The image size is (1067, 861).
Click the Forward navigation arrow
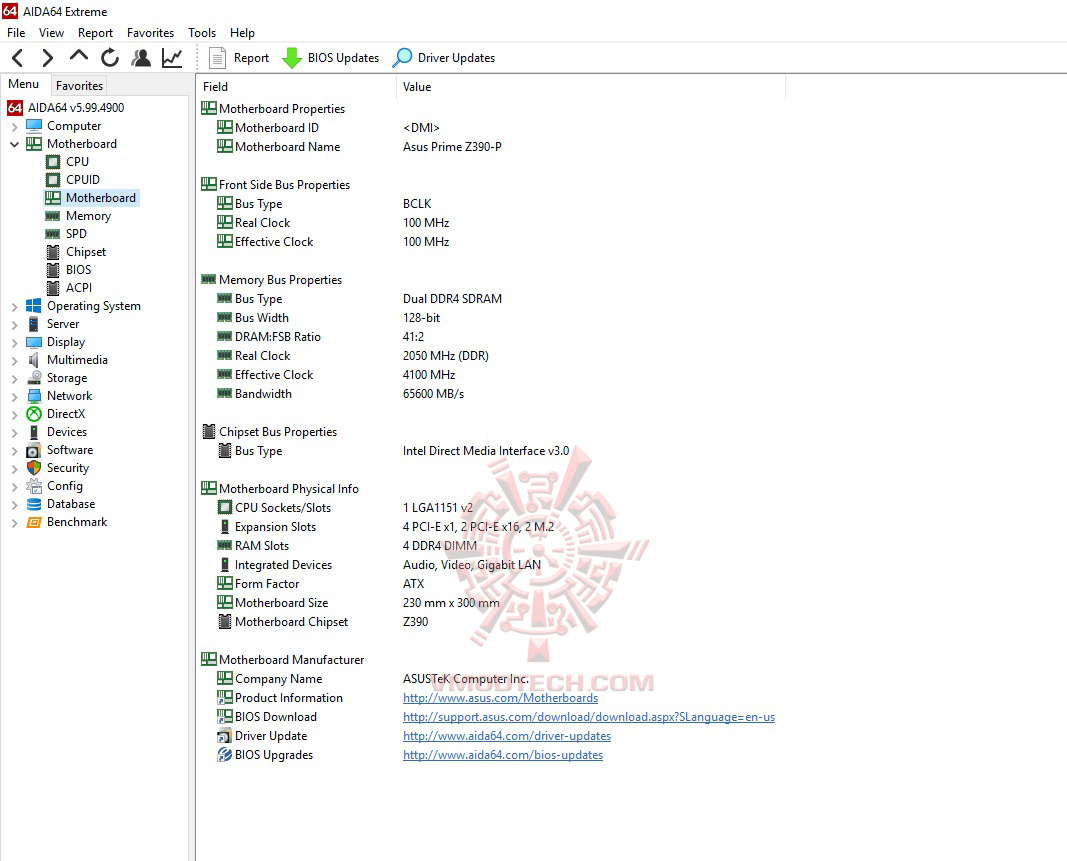[x=47, y=58]
